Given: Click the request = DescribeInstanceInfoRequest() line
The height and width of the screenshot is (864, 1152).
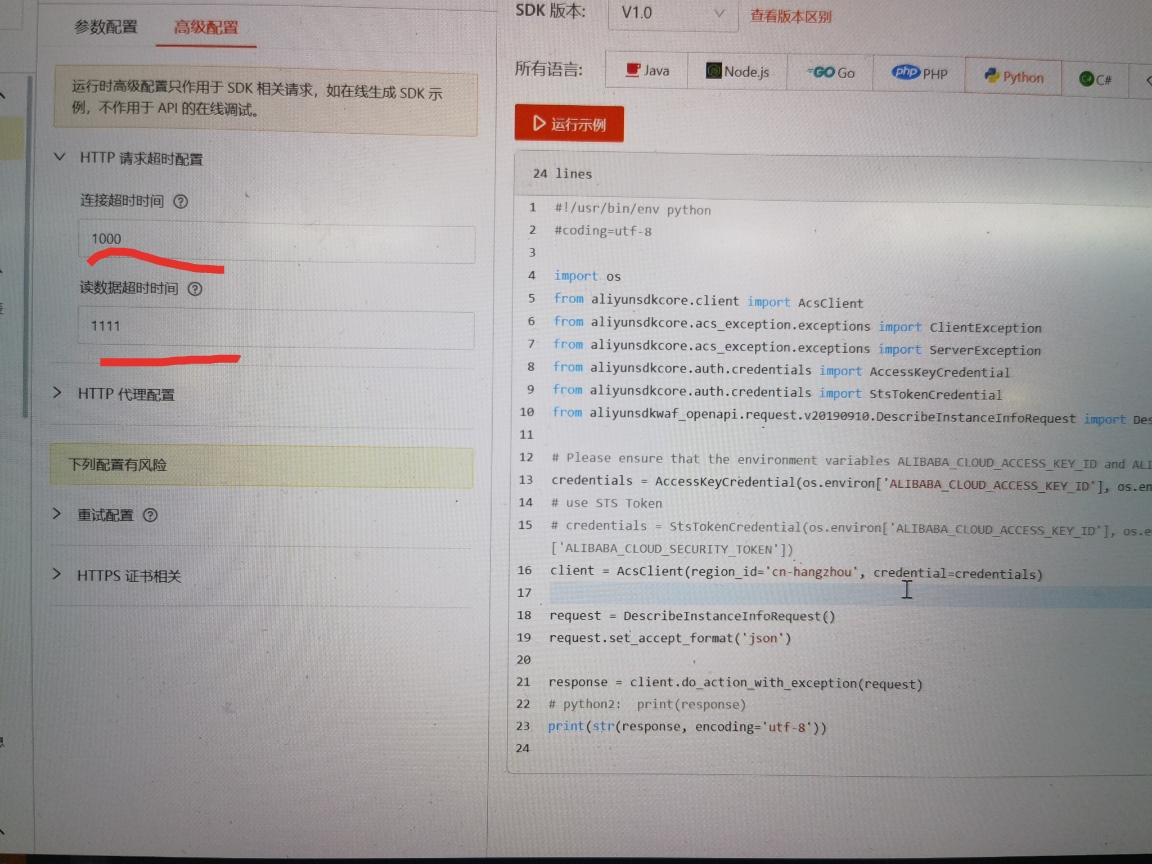Looking at the screenshot, I should (692, 616).
